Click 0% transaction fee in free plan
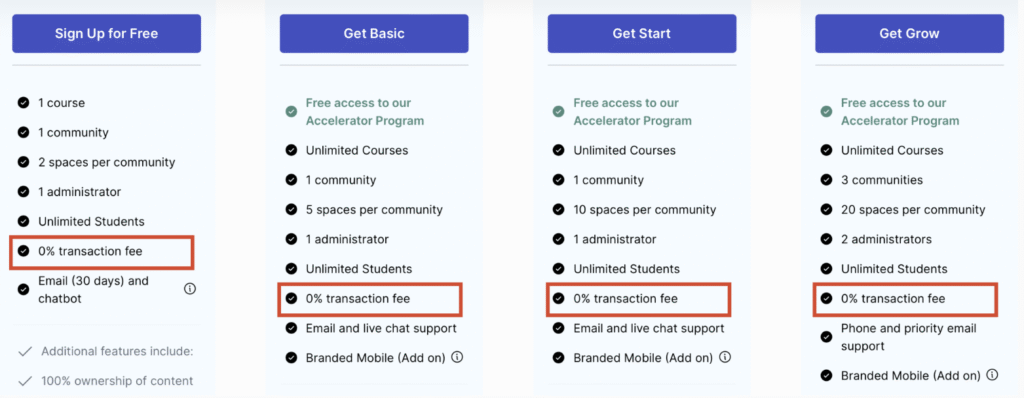Image resolution: width=1024 pixels, height=398 pixels. pyautogui.click(x=90, y=251)
